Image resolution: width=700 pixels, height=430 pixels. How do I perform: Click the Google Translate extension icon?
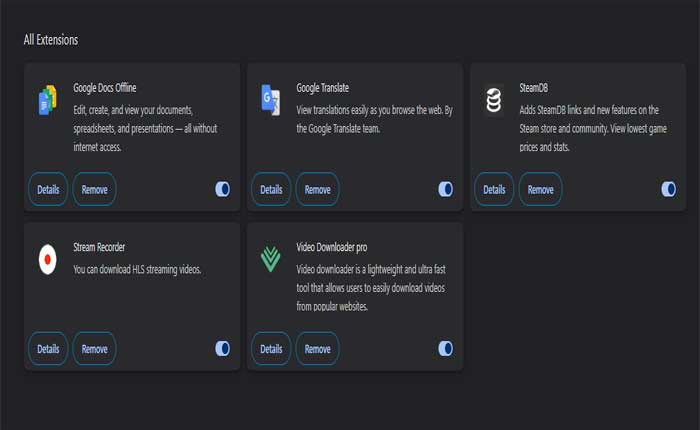[271, 100]
